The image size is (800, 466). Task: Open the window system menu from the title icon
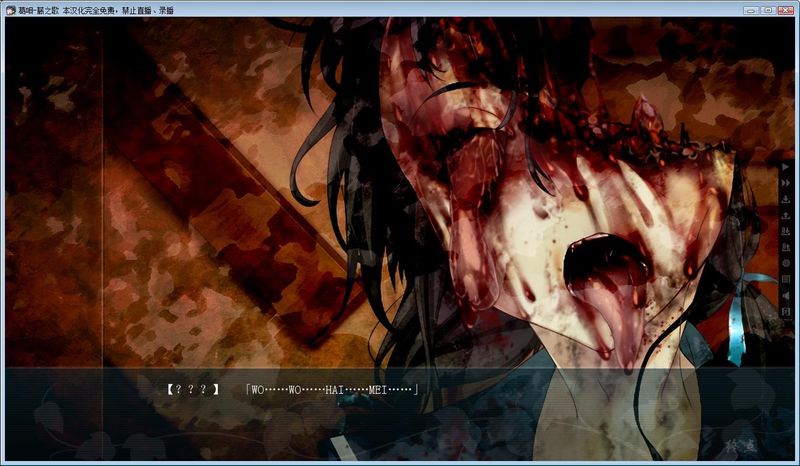tap(9, 9)
